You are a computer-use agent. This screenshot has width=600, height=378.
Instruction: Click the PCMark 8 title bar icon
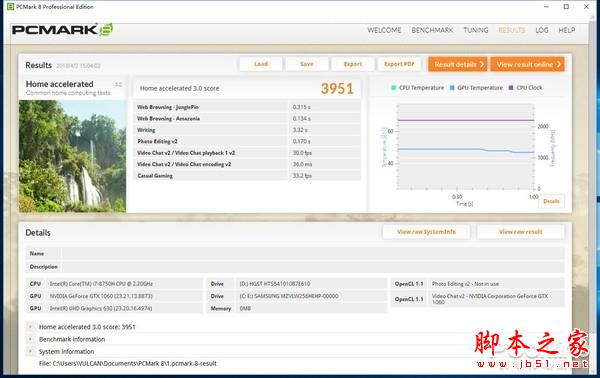[10, 7]
